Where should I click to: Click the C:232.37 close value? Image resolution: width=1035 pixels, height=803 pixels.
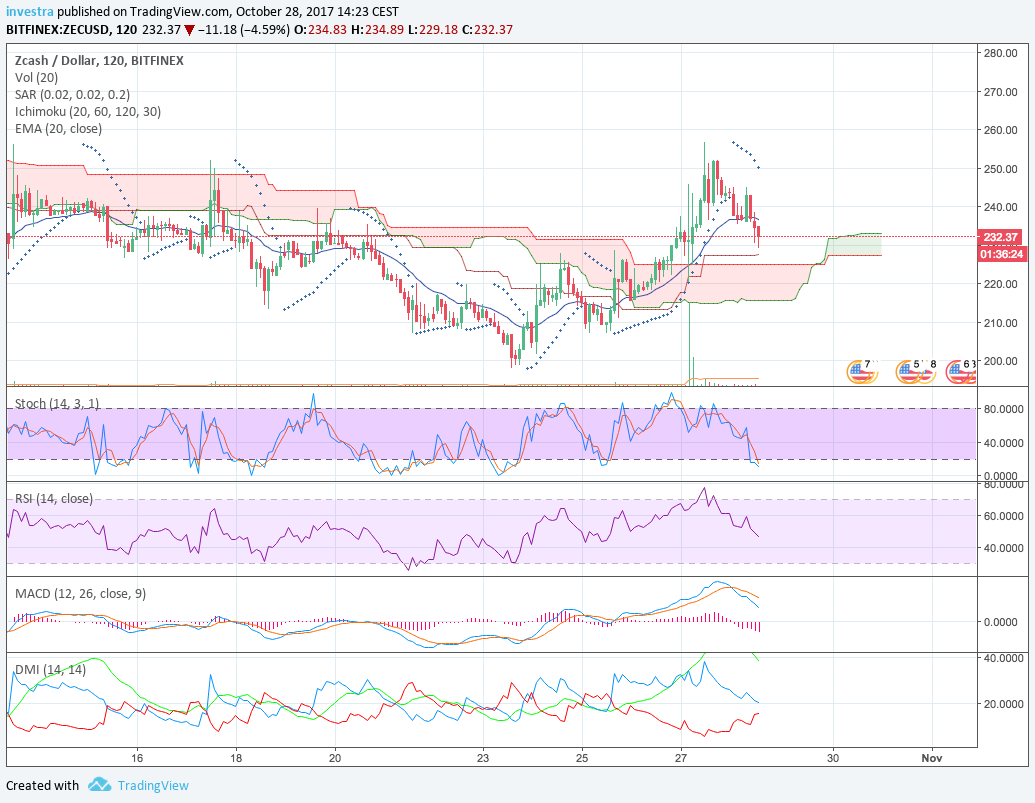487,30
